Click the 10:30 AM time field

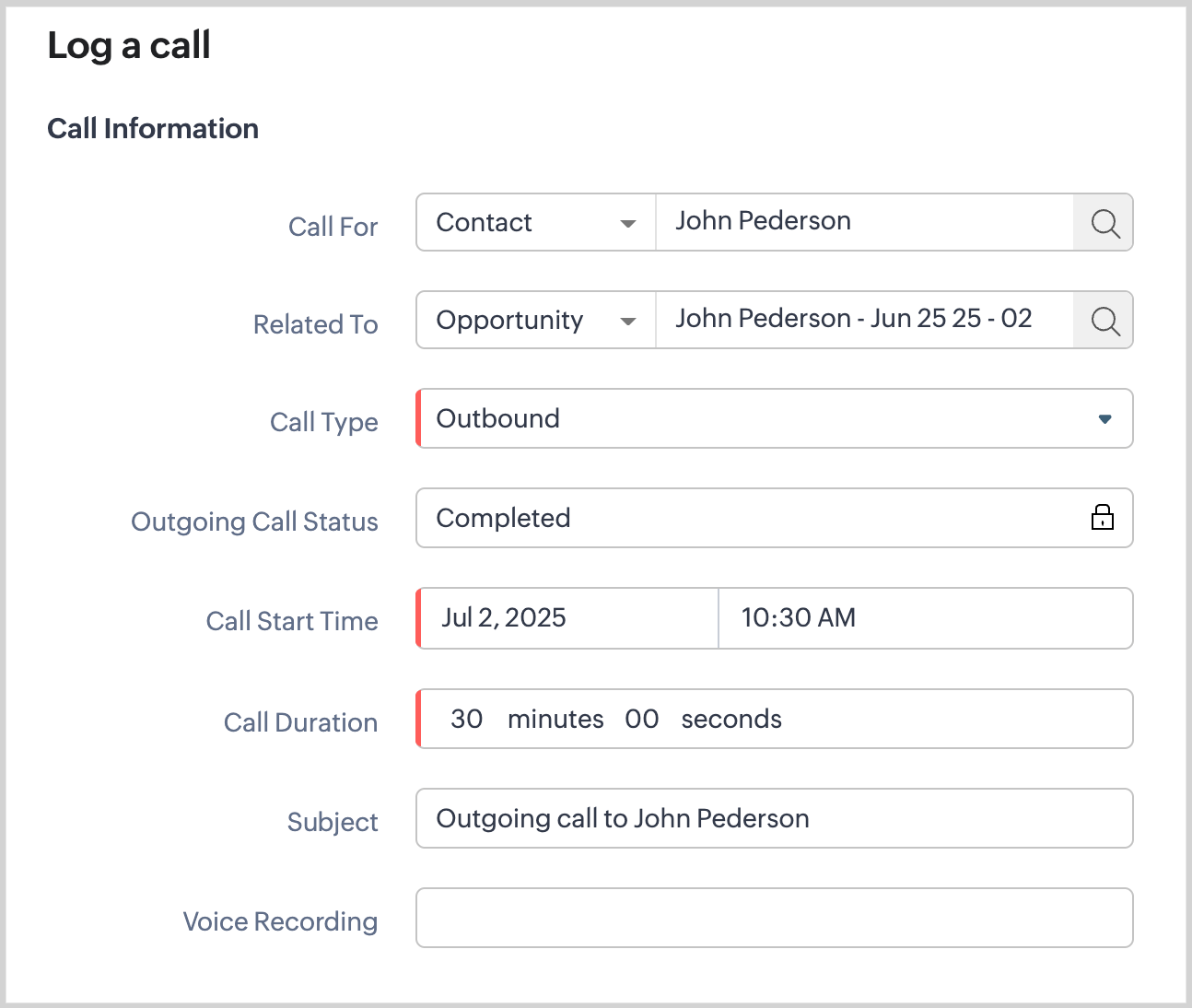coord(924,618)
